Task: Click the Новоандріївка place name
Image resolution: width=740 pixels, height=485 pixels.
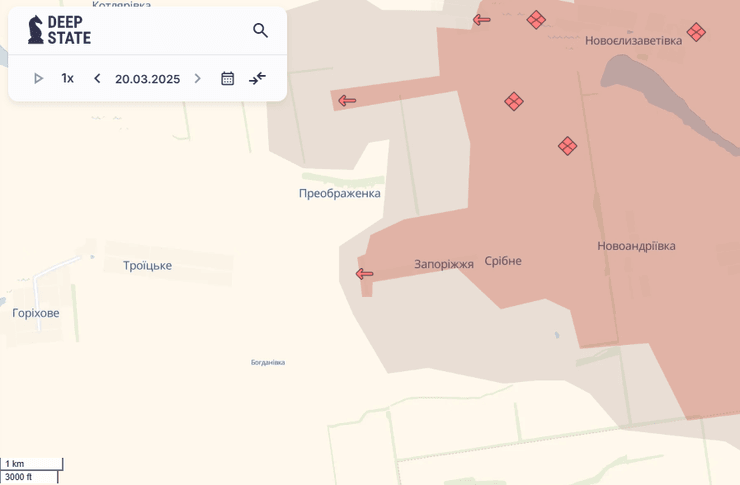Action: tap(636, 245)
